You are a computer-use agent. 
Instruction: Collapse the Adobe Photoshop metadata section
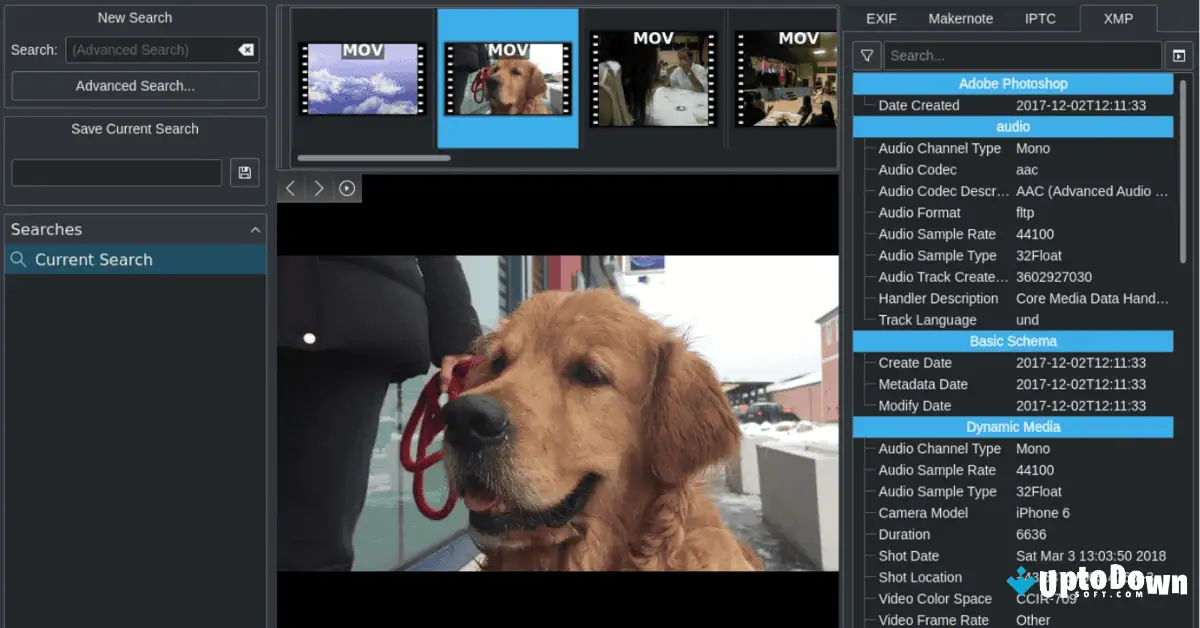click(x=1013, y=83)
